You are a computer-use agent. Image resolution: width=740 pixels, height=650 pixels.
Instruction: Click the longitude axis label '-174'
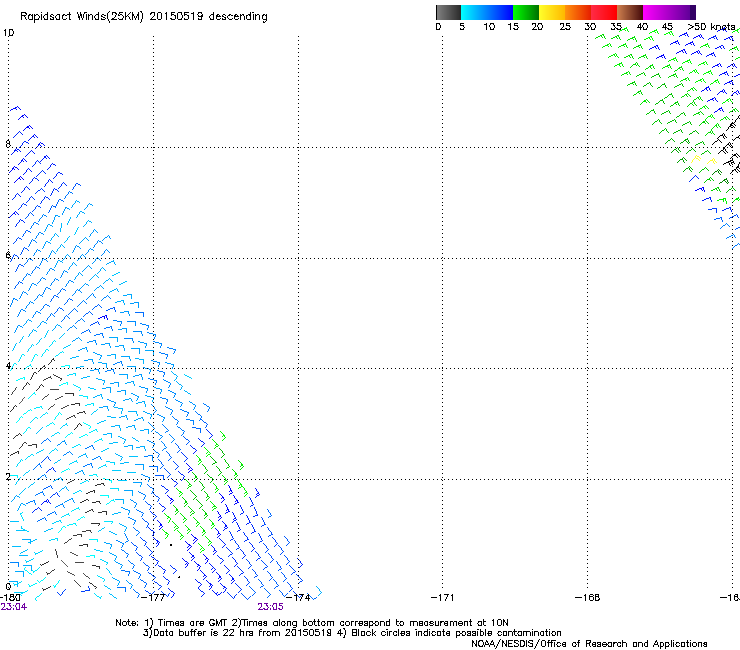click(x=299, y=598)
